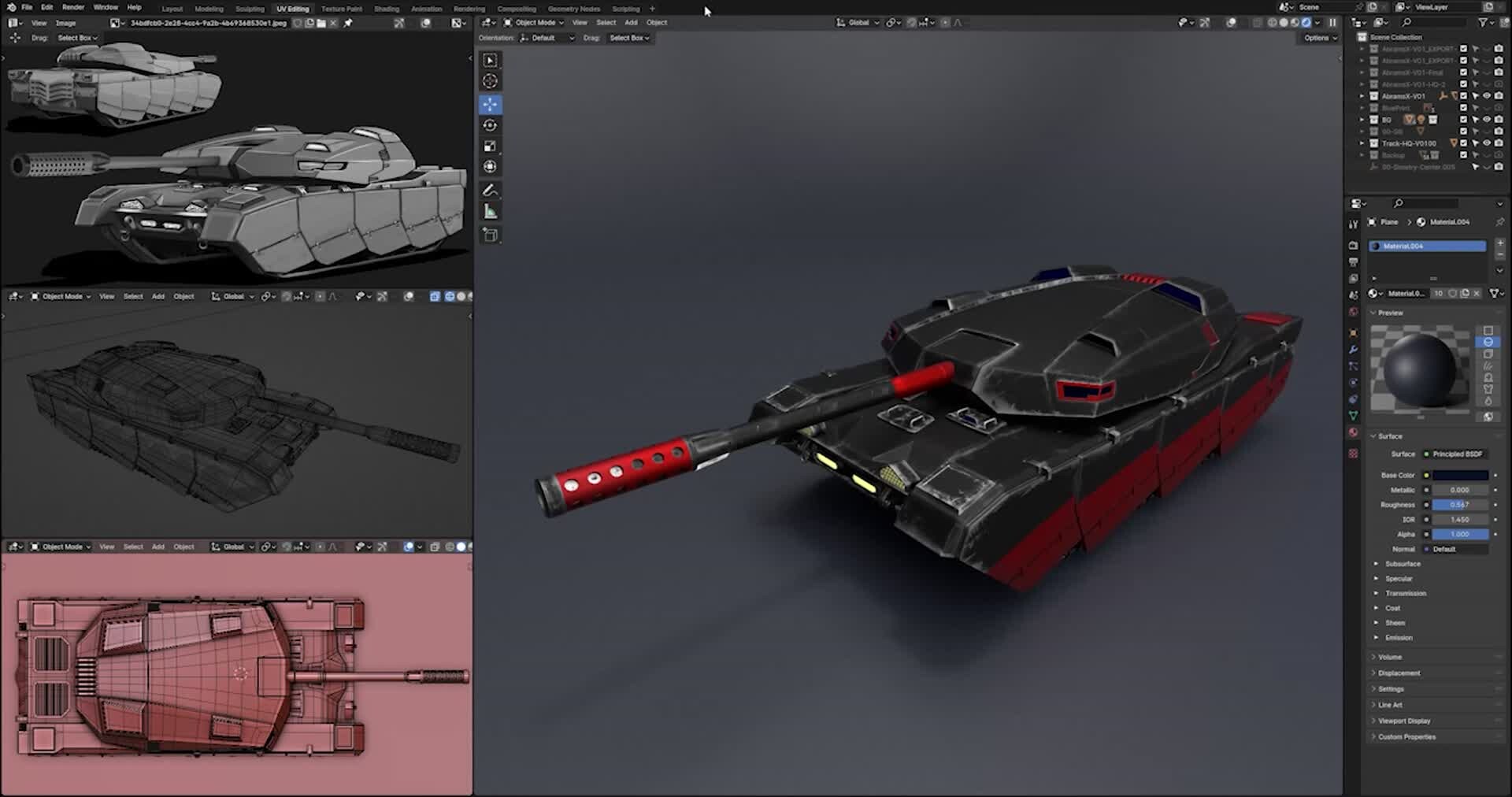Click the Principled BSDF surface button
Image resolution: width=1512 pixels, height=797 pixels.
(1457, 454)
